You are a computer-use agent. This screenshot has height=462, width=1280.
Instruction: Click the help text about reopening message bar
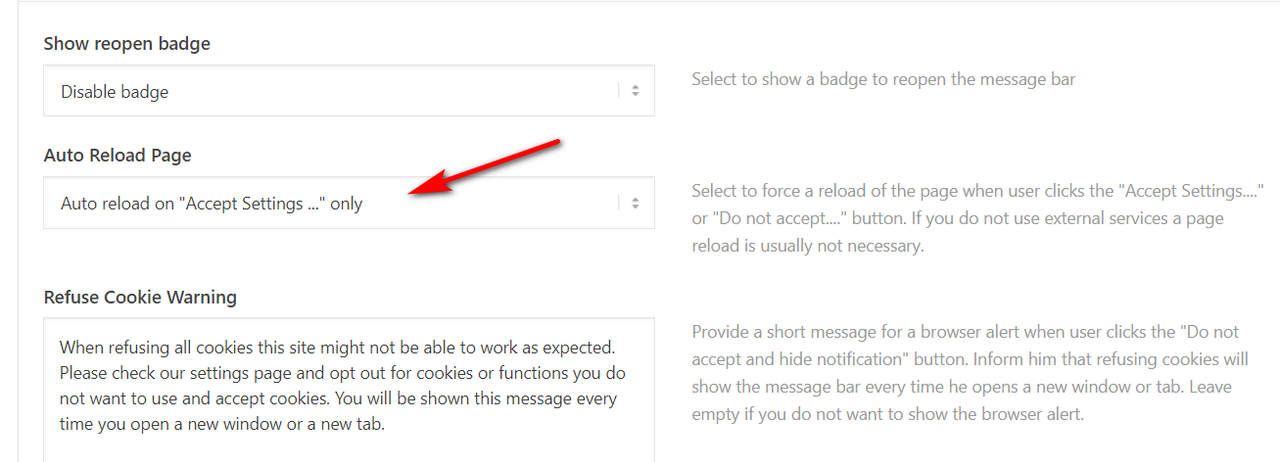click(883, 79)
